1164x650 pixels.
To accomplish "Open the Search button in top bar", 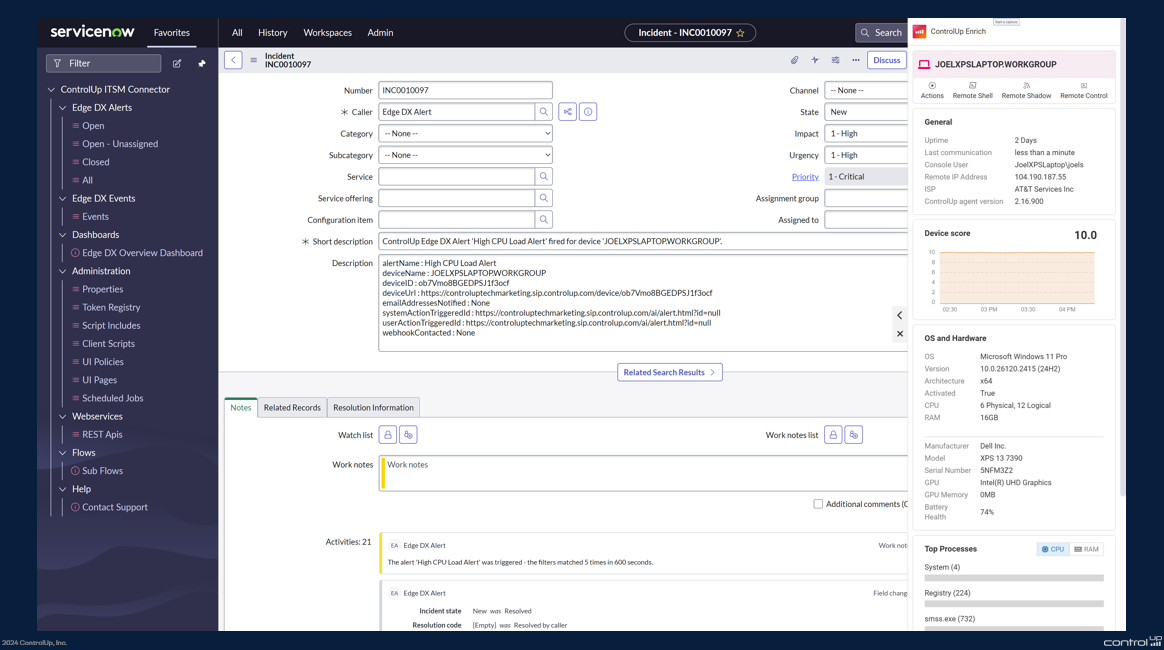I will click(x=881, y=33).
